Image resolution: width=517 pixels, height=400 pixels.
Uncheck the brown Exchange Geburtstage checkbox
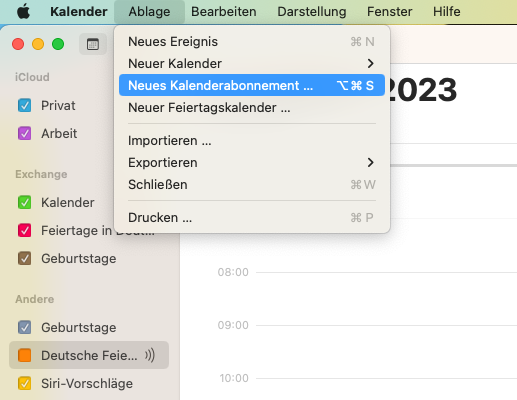click(25, 258)
